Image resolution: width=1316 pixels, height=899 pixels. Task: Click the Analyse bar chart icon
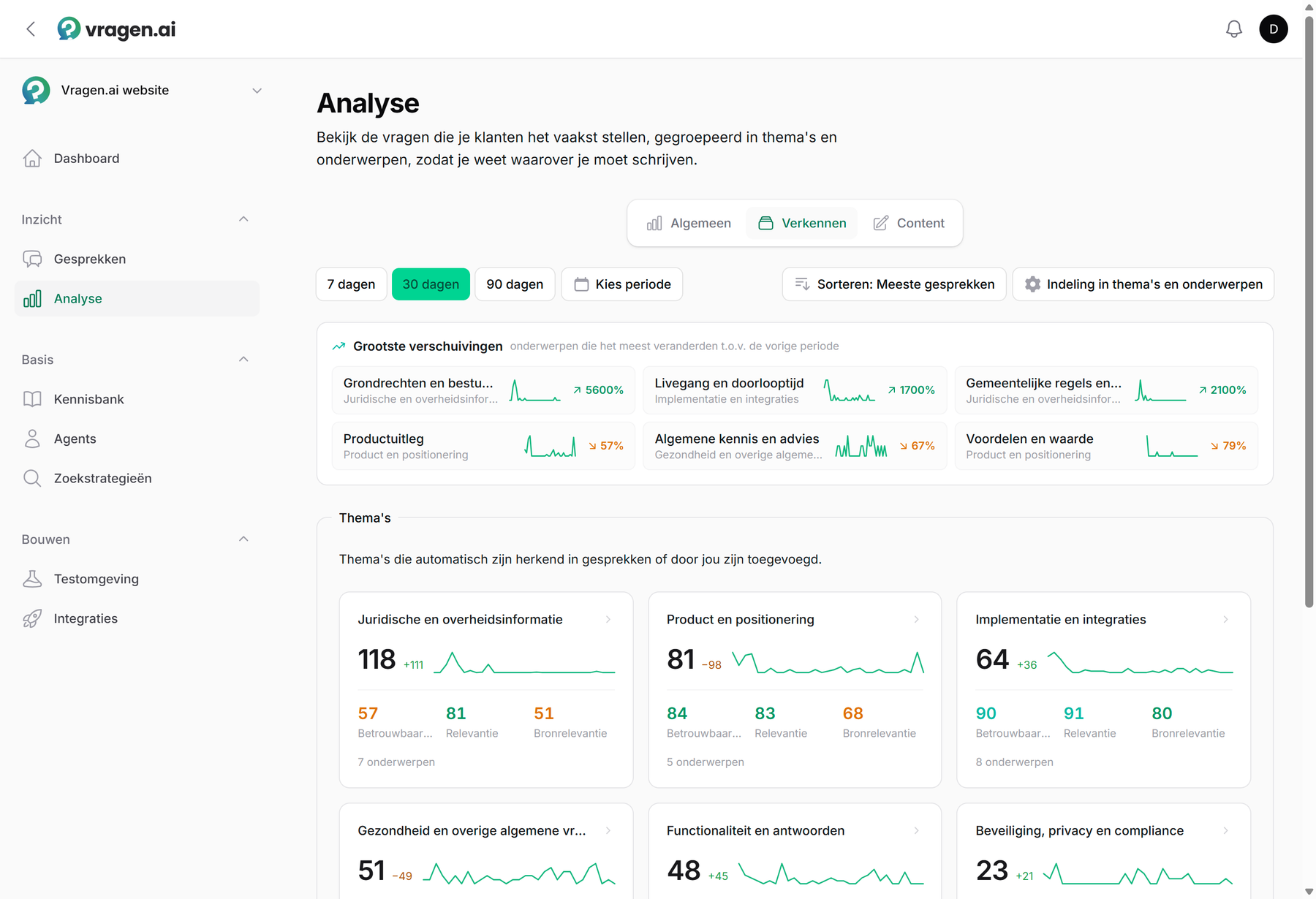(32, 299)
